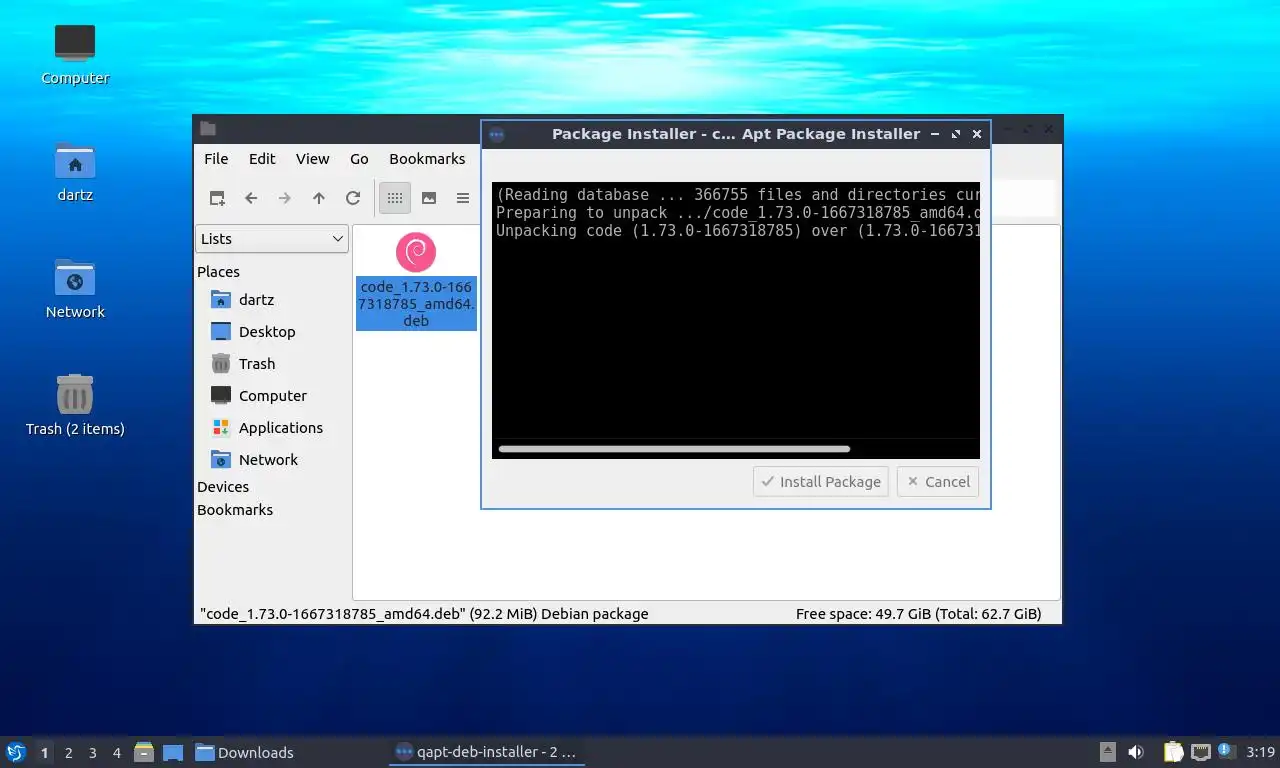This screenshot has height=768, width=1280.
Task: Switch to detailed list view mode
Action: point(463,198)
